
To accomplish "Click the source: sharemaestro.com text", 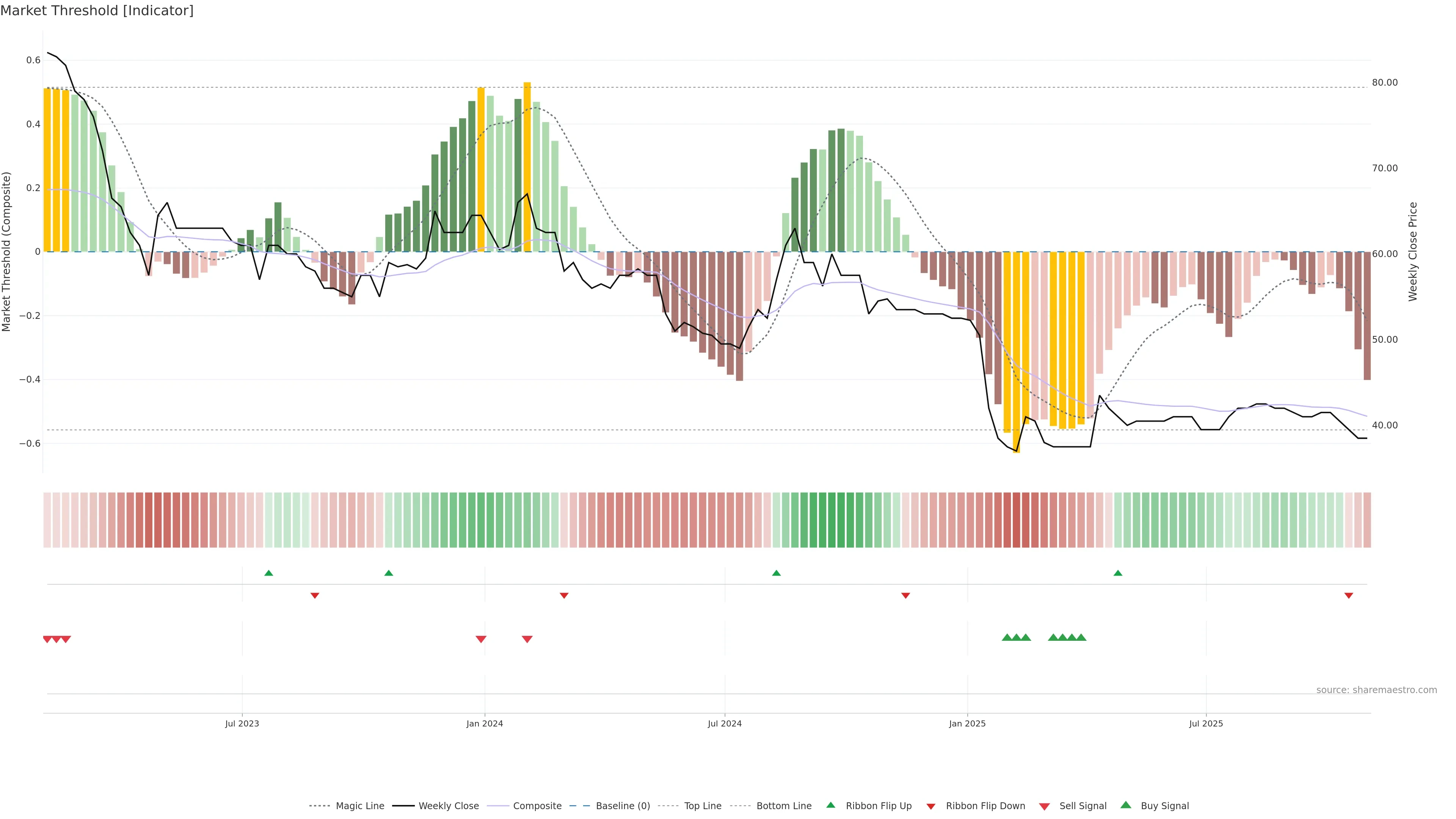I will (1376, 690).
